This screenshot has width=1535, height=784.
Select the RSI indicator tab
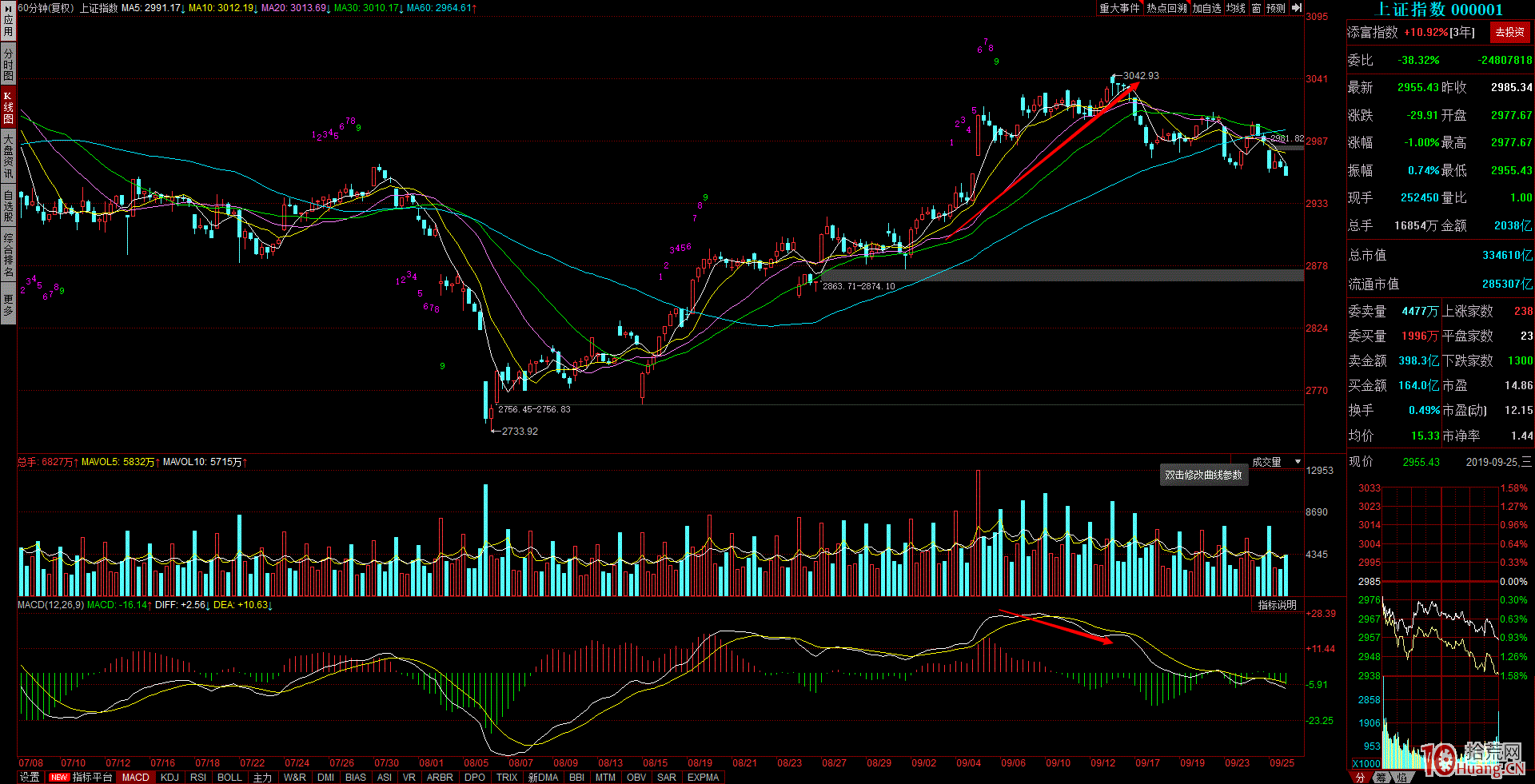[198, 777]
